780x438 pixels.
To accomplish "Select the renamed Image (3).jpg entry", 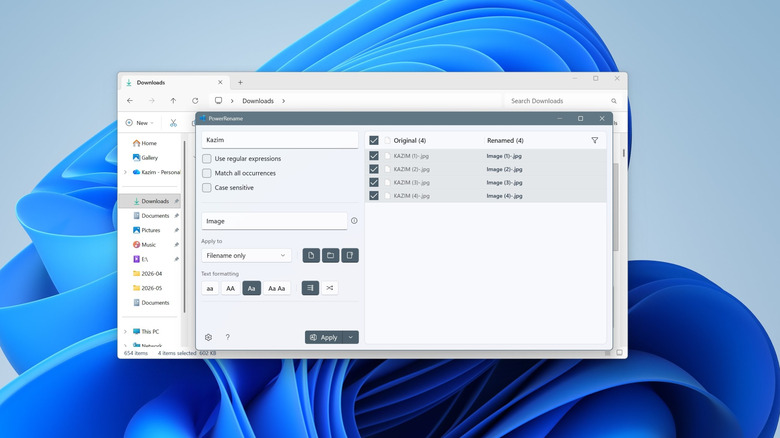I will tap(504, 182).
